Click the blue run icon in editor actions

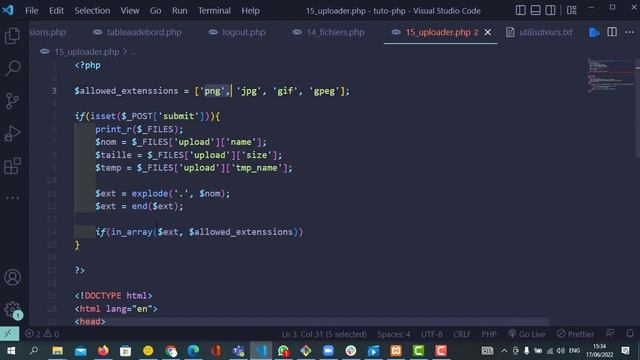click(594, 32)
